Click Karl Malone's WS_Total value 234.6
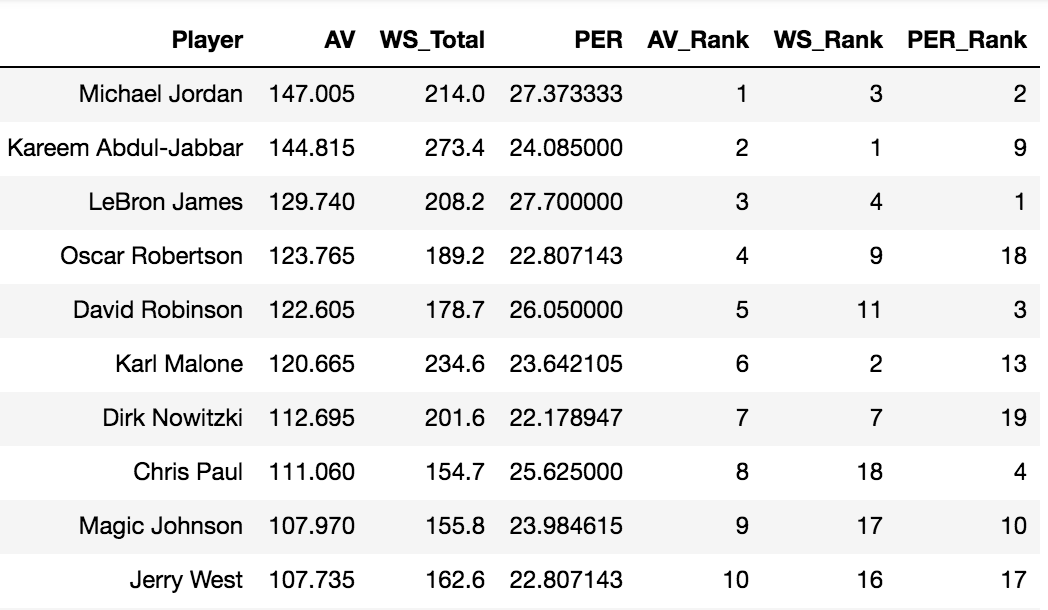Image resolution: width=1048 pixels, height=610 pixels. [x=454, y=364]
